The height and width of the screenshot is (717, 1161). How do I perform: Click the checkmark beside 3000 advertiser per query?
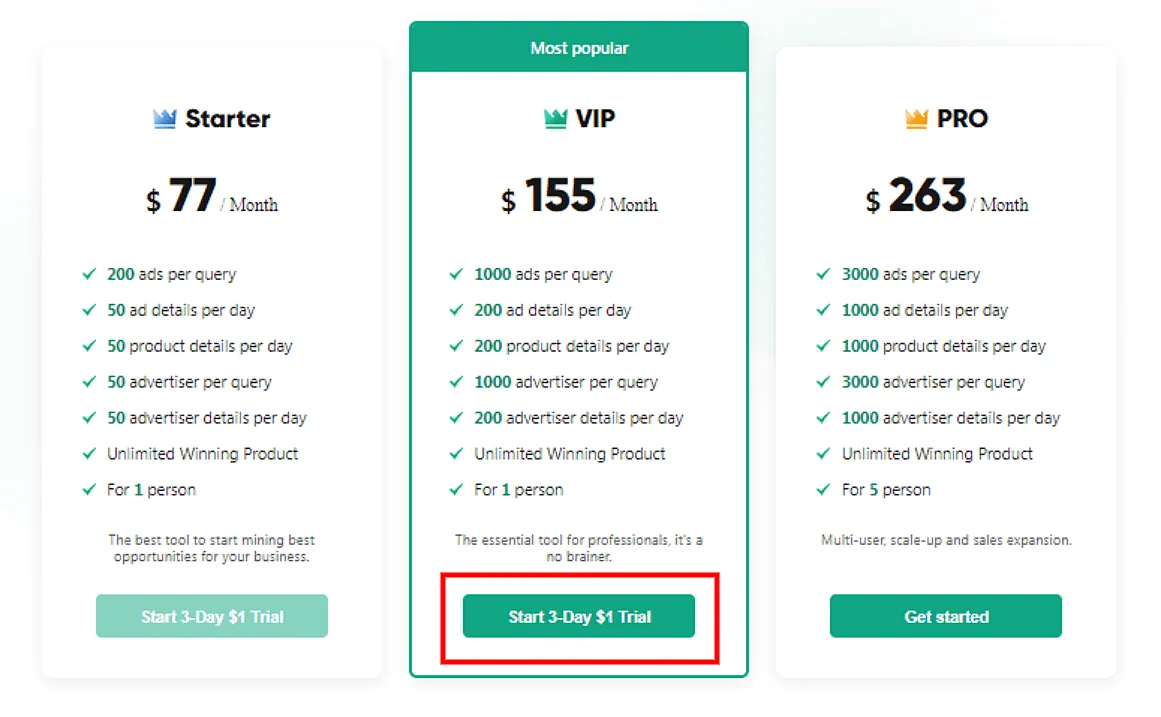point(822,382)
